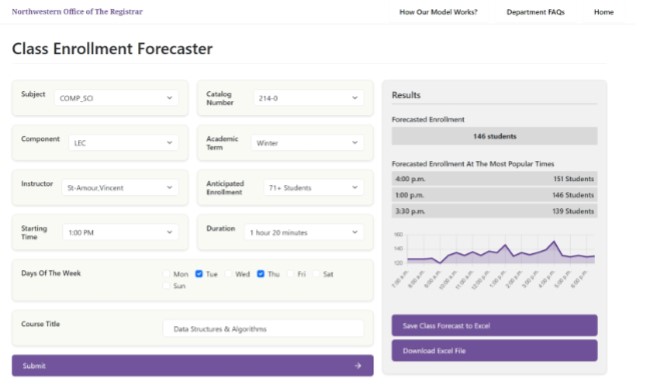
Task: Uncheck the Tue checkbox
Action: [199, 274]
